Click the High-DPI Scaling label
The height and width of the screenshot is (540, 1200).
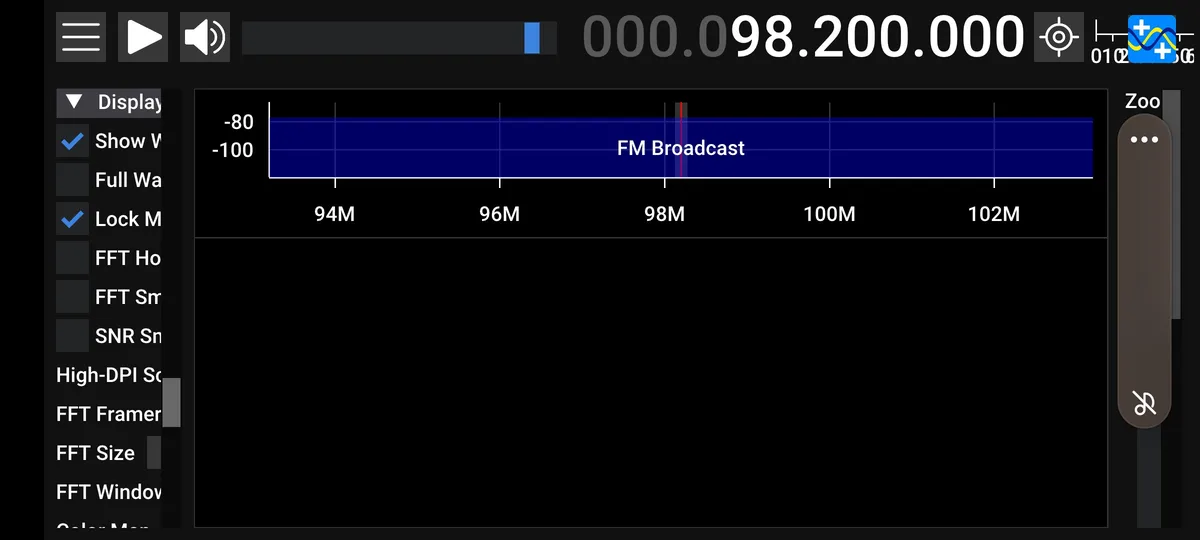(109, 375)
